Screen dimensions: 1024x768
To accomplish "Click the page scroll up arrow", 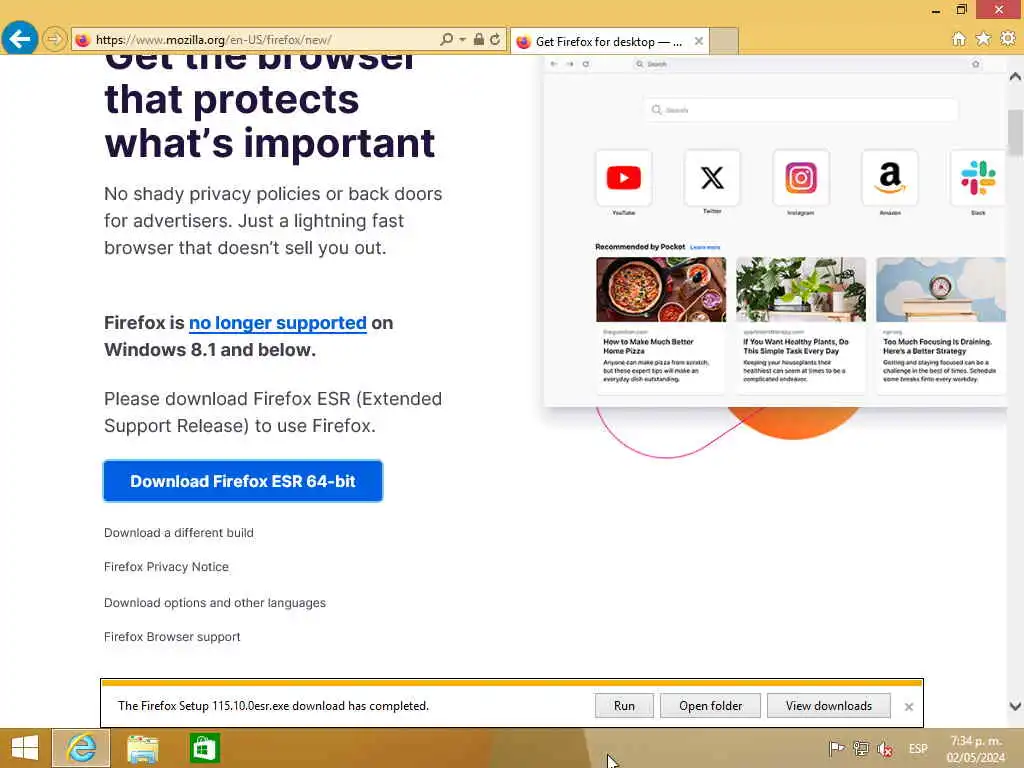I will point(1015,76).
